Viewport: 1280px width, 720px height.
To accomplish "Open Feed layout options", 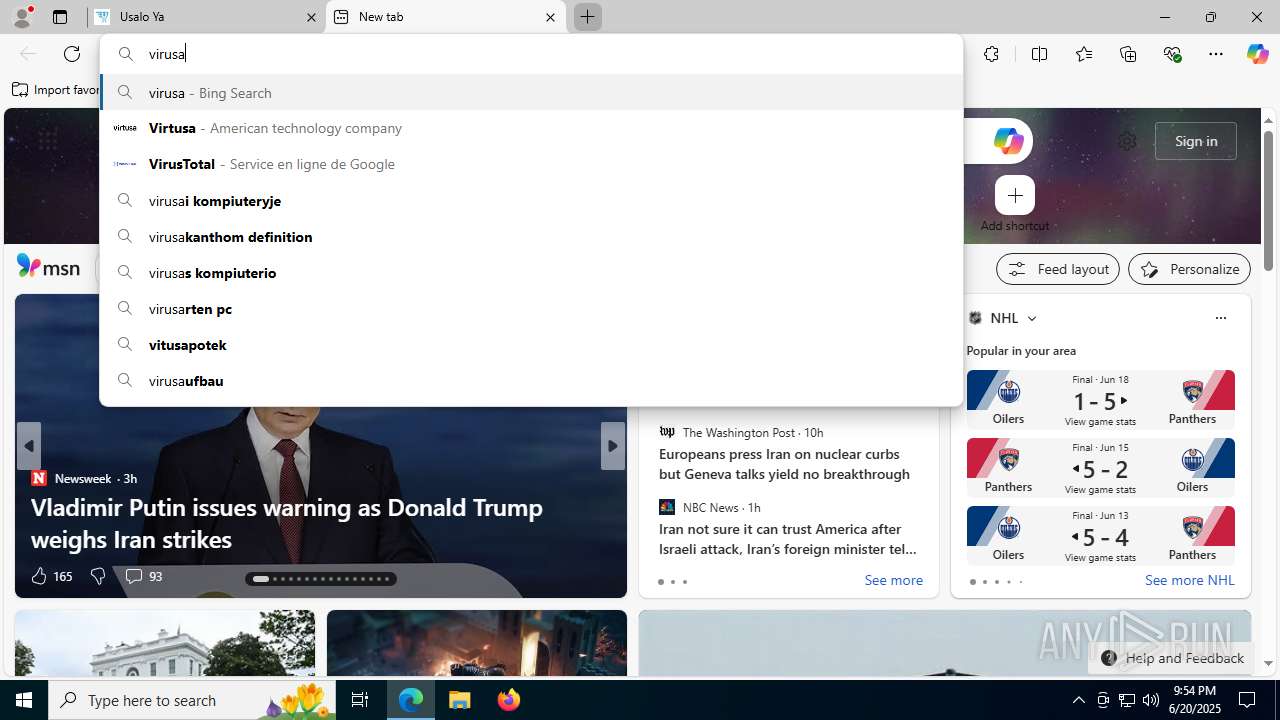I will tap(1057, 269).
